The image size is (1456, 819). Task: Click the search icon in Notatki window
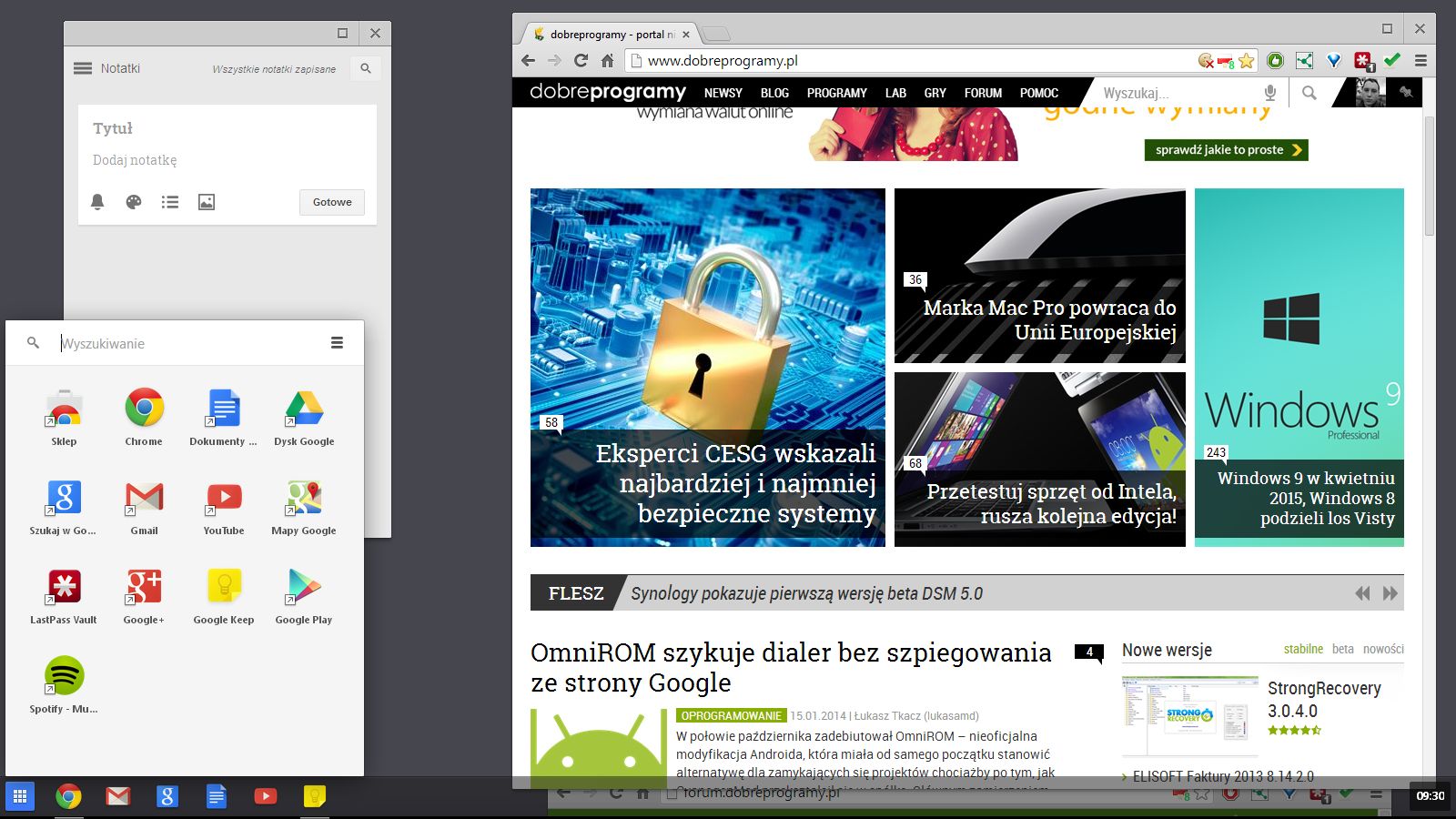tap(366, 68)
